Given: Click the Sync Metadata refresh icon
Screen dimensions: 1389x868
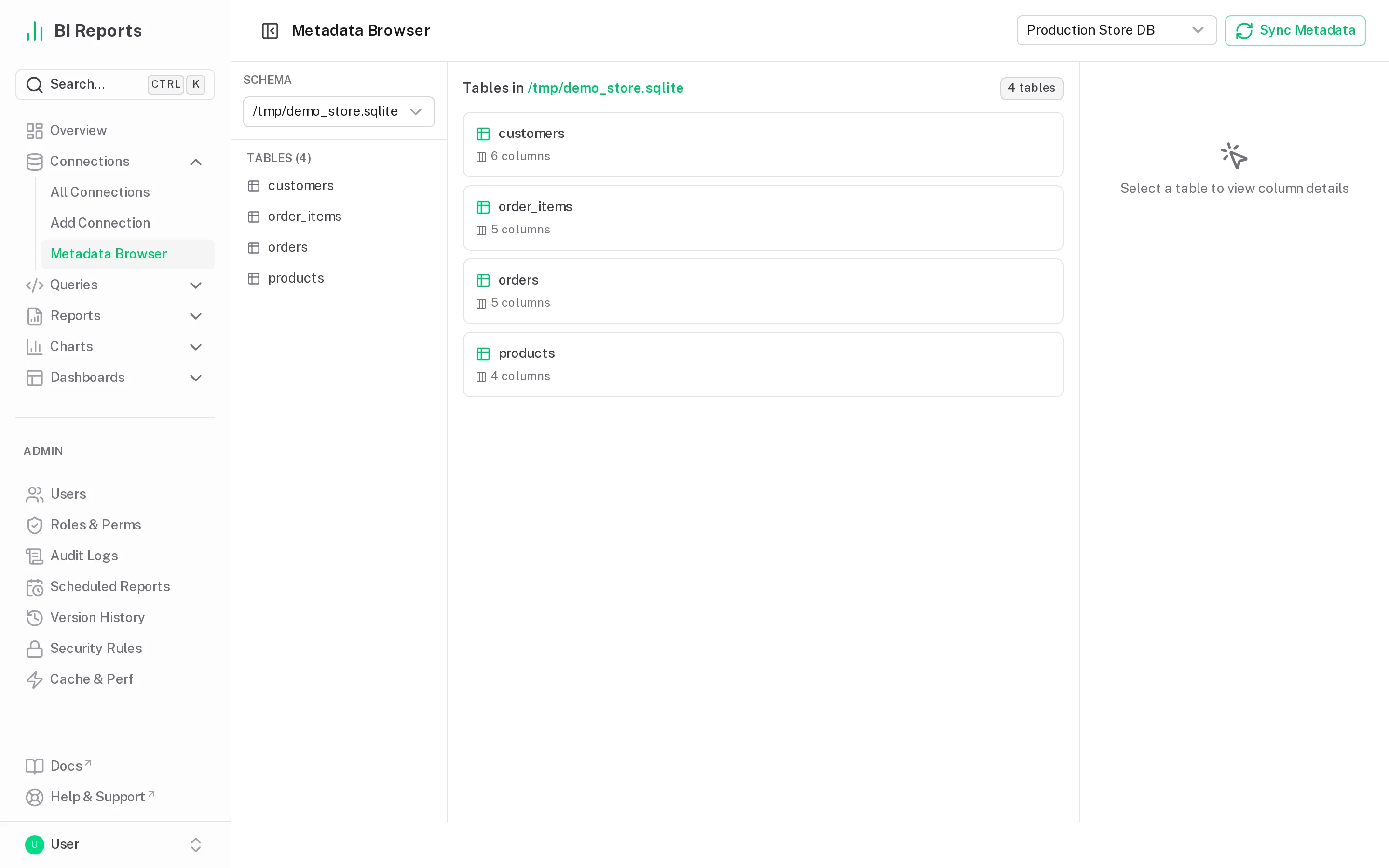Looking at the screenshot, I should 1244,30.
